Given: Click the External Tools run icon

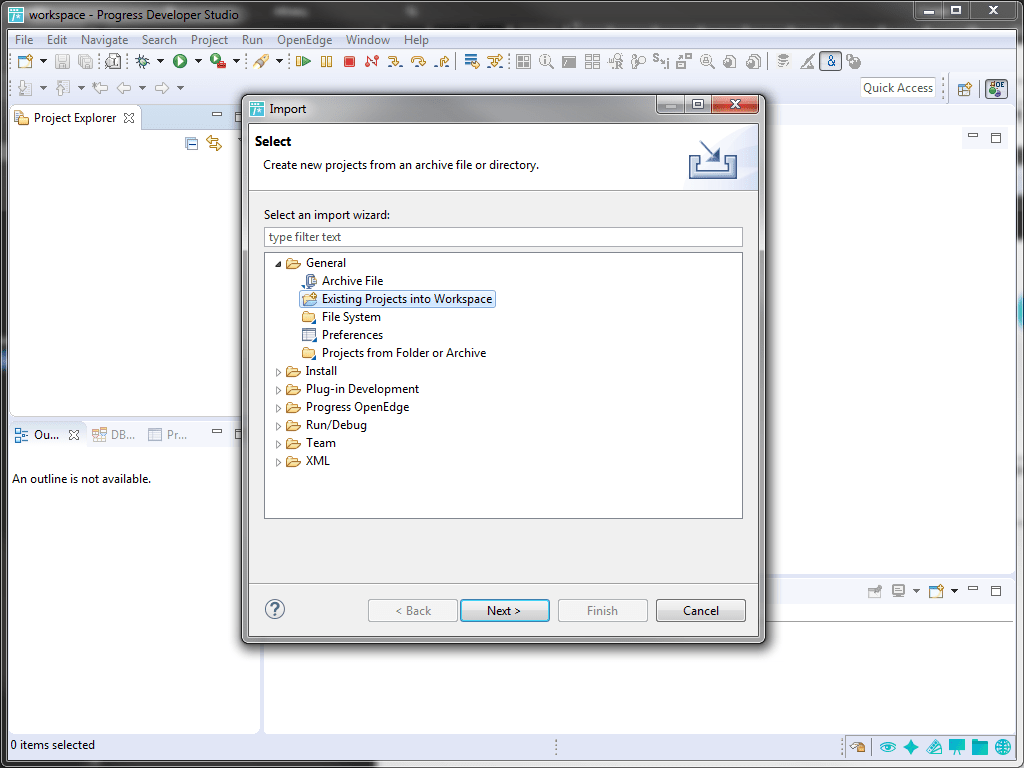Looking at the screenshot, I should click(218, 62).
